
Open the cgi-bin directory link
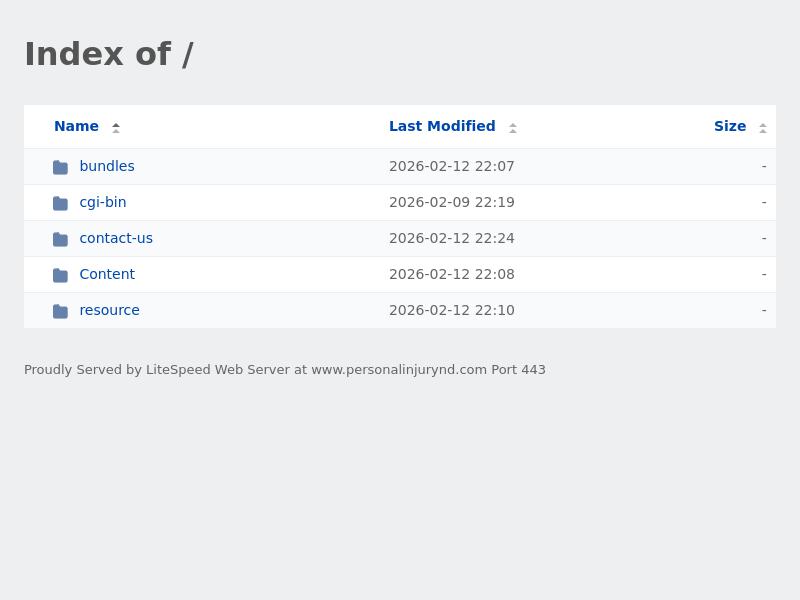click(103, 202)
